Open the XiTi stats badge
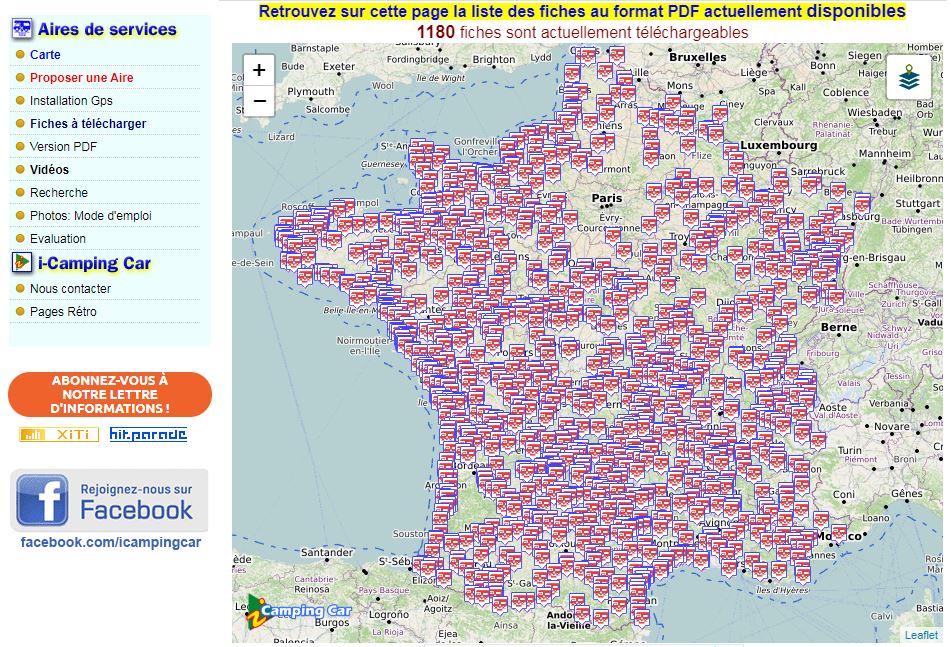 pyautogui.click(x=59, y=434)
